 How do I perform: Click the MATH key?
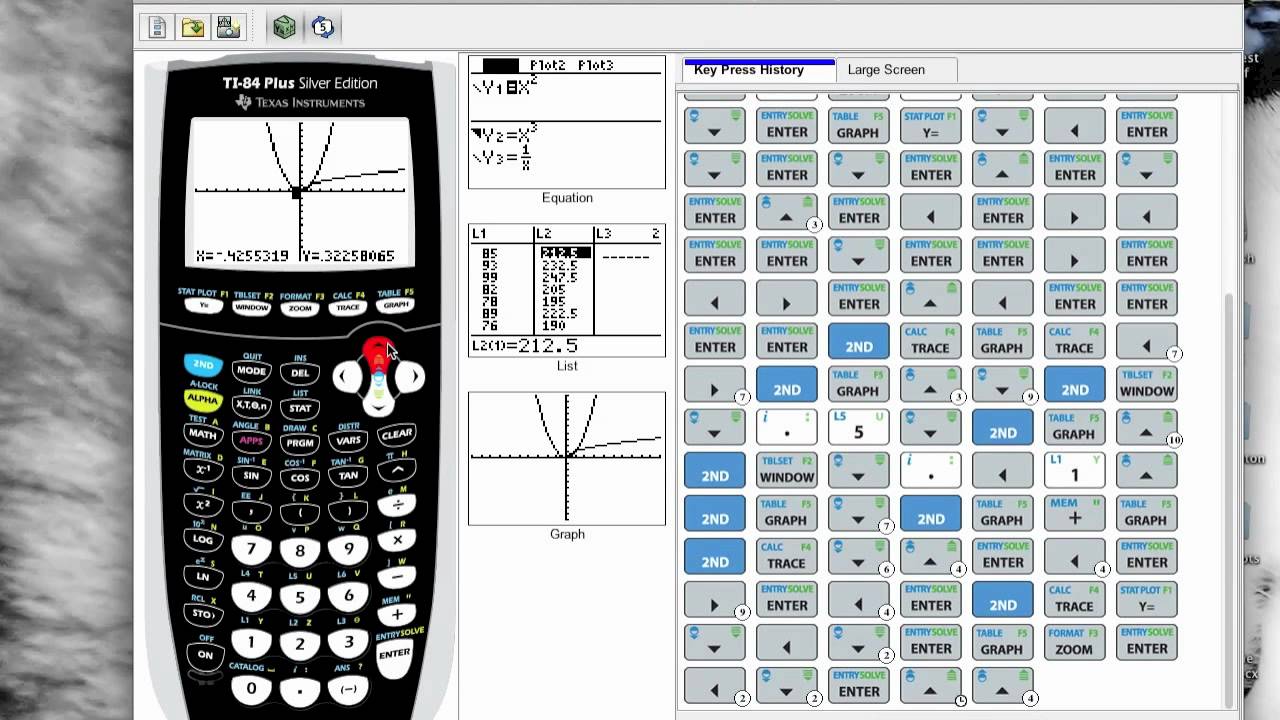click(203, 434)
